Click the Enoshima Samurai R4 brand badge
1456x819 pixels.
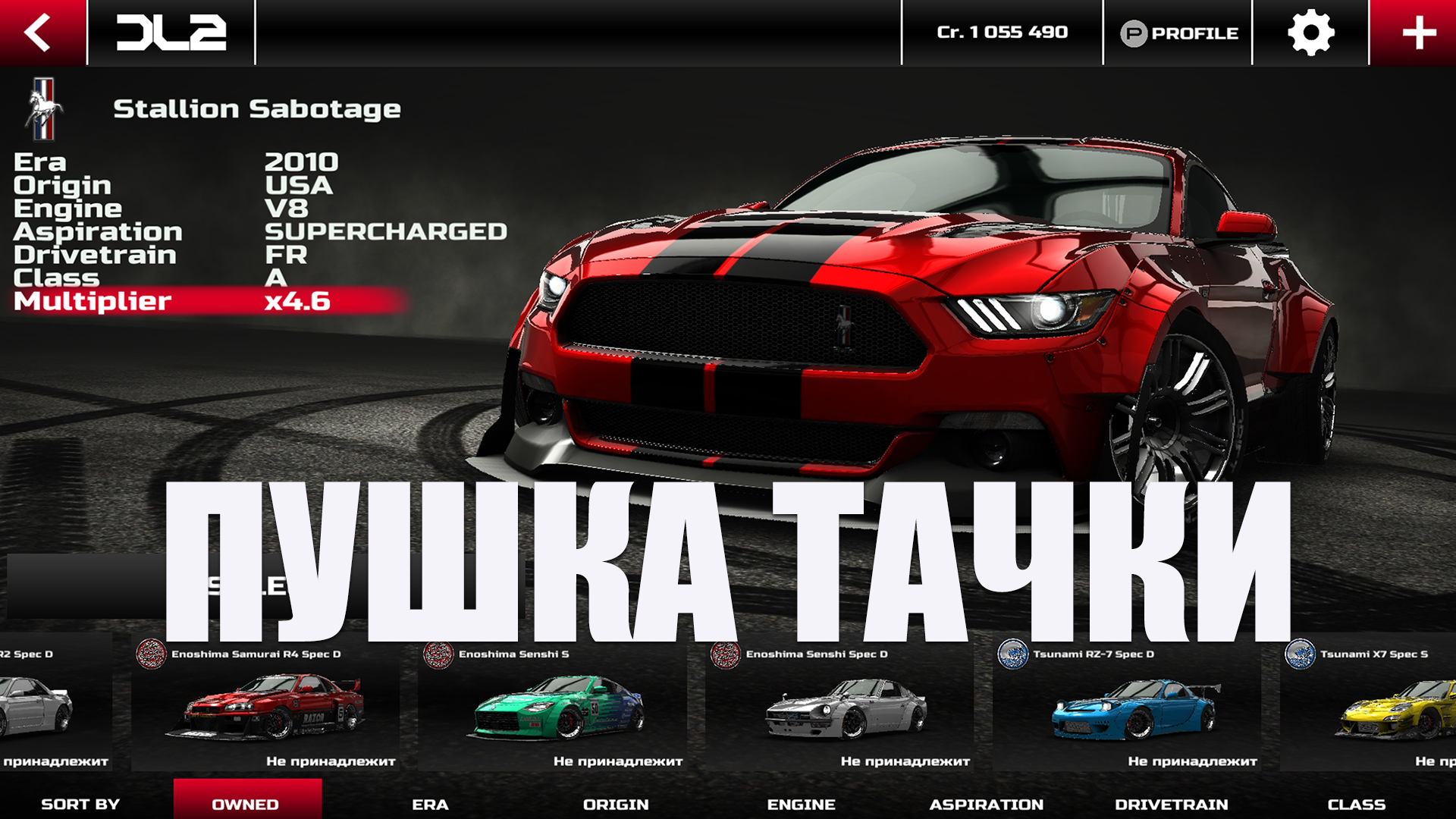coord(151,654)
